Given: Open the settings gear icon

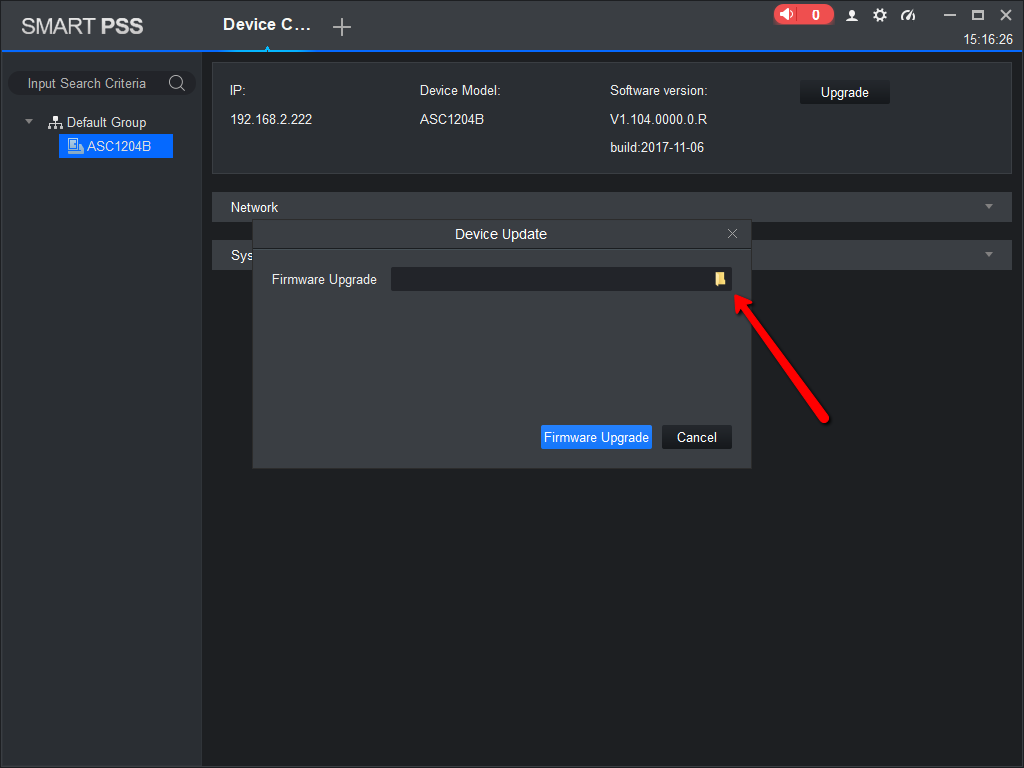Looking at the screenshot, I should click(x=880, y=15).
